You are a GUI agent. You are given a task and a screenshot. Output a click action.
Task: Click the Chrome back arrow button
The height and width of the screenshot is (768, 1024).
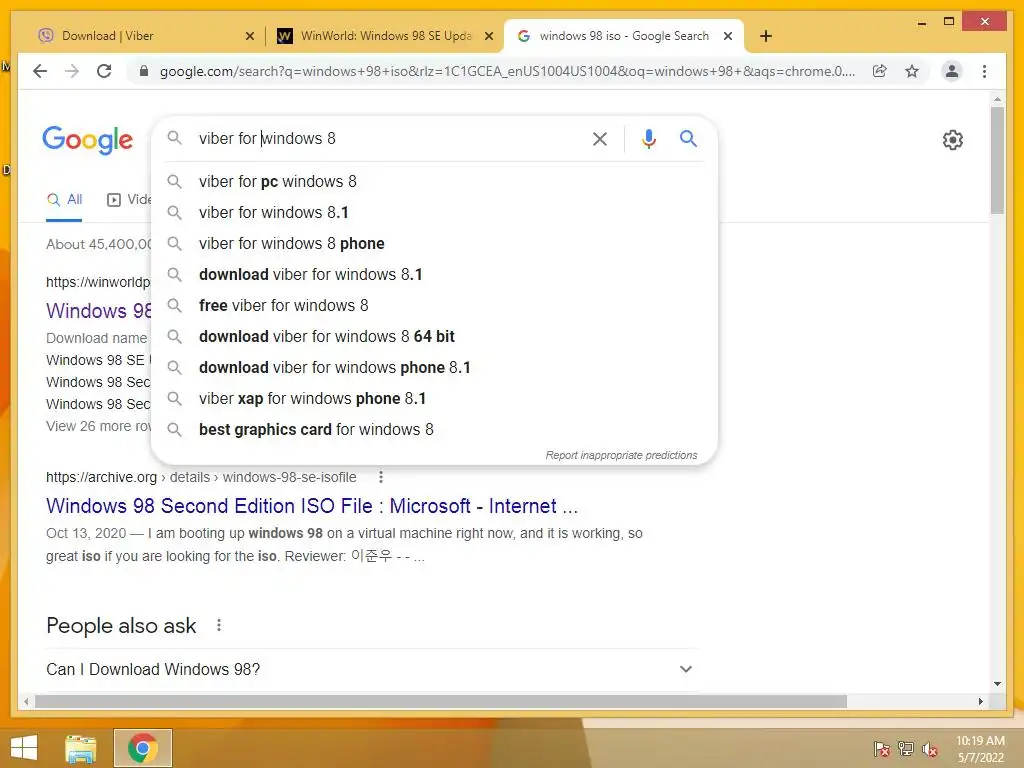[40, 71]
